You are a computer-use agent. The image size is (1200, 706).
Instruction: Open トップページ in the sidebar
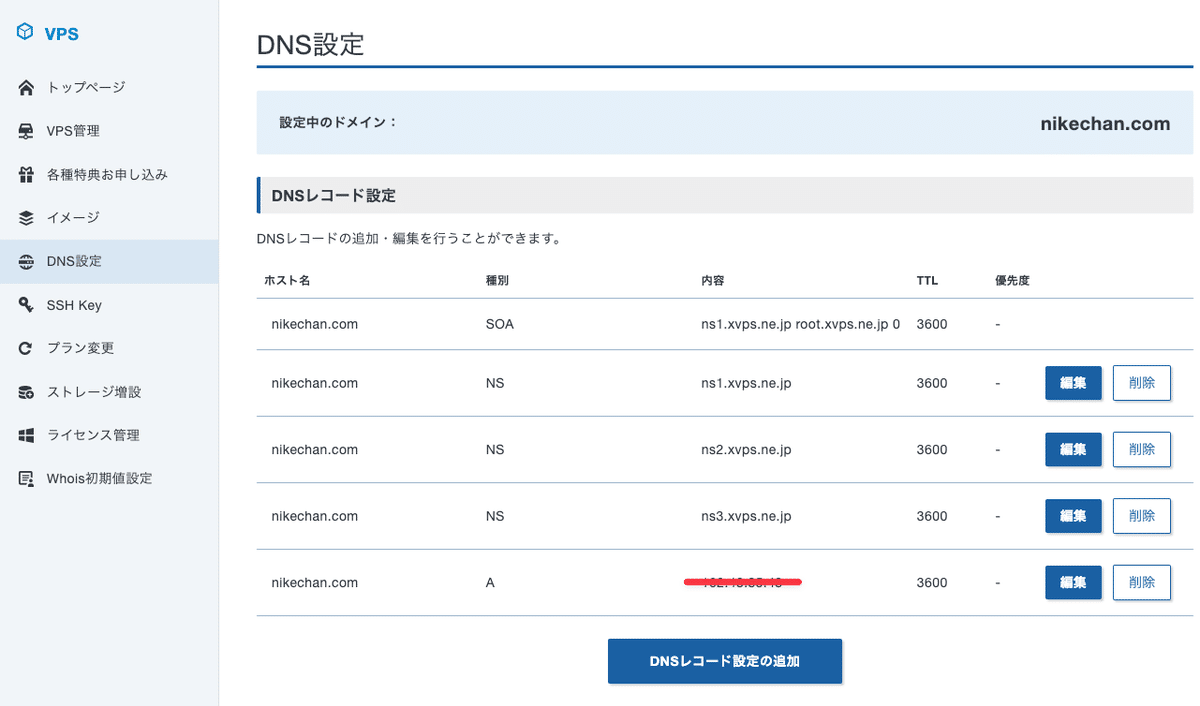109,88
